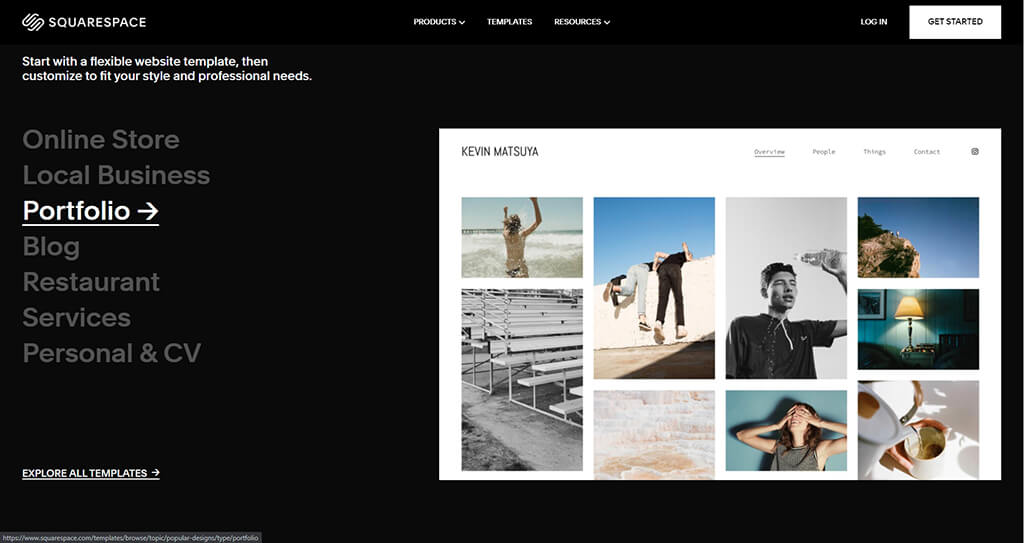Screen dimensions: 1024x543
Task: Open photo of man holding water bottle
Action: [x=786, y=288]
